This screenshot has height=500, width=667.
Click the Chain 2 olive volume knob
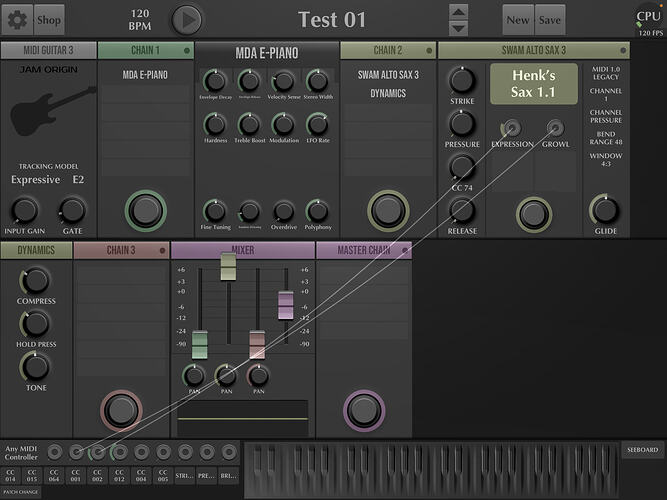click(x=388, y=211)
